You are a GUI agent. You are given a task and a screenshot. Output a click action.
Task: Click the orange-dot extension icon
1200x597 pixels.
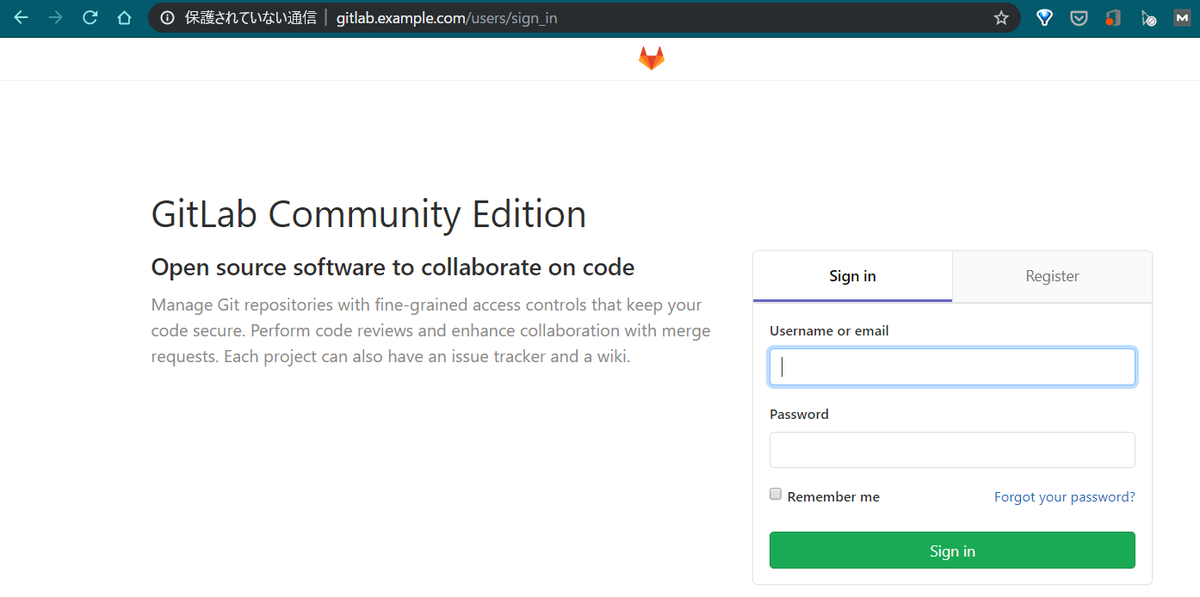pyautogui.click(x=1113, y=17)
